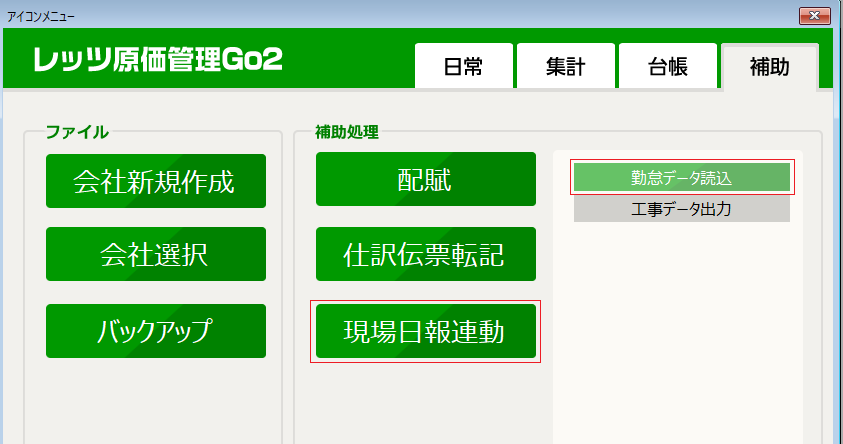Open the 集計 tab
Image resolution: width=843 pixels, height=444 pixels.
point(566,66)
